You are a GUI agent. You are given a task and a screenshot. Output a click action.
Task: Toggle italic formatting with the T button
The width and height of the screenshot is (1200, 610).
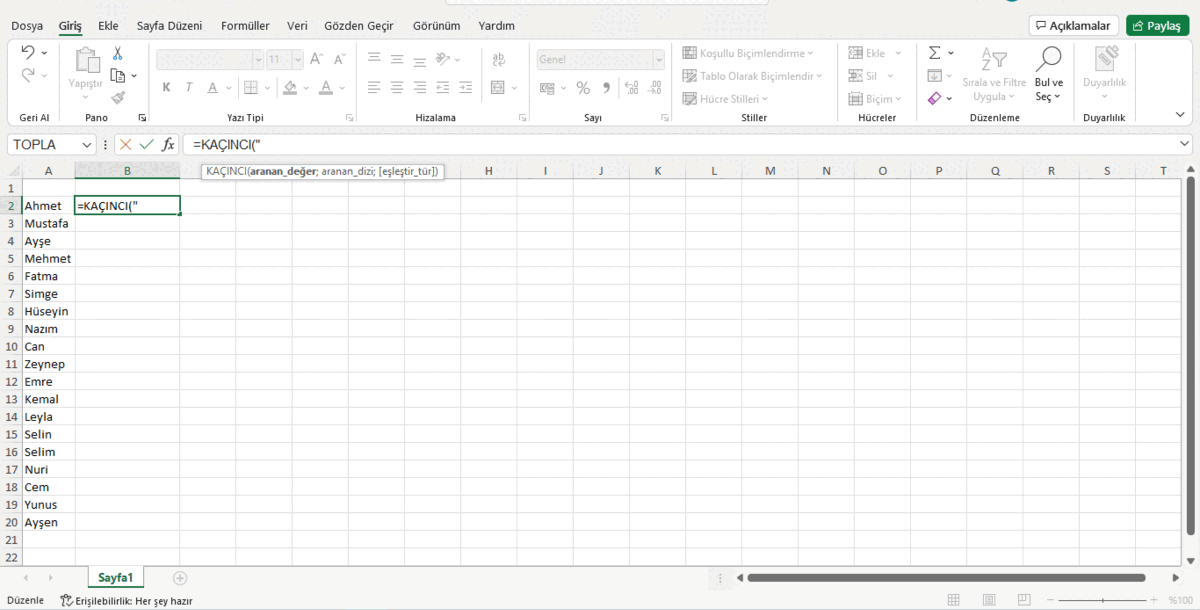[189, 88]
